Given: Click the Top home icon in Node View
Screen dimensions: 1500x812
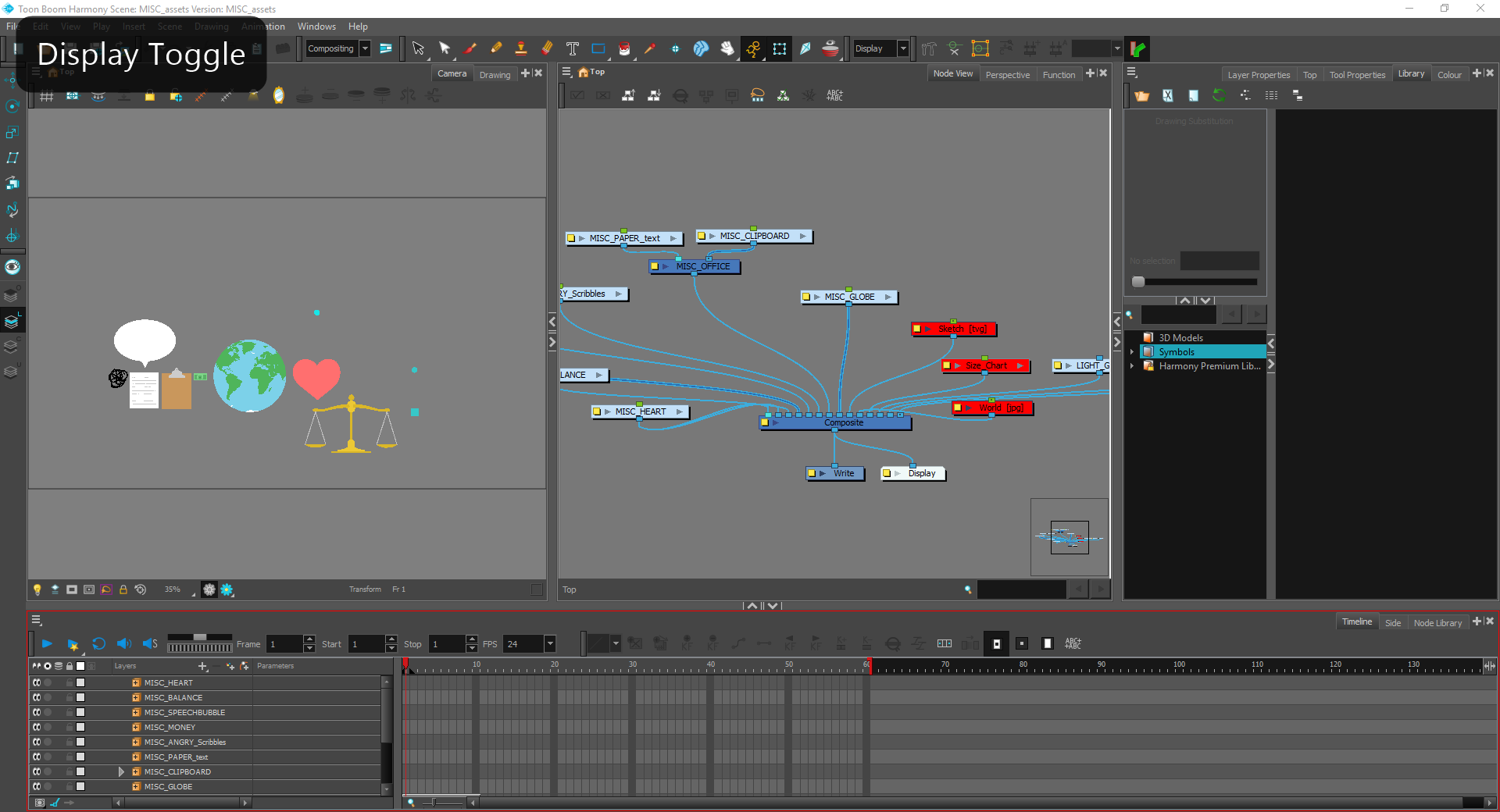Looking at the screenshot, I should pos(583,72).
